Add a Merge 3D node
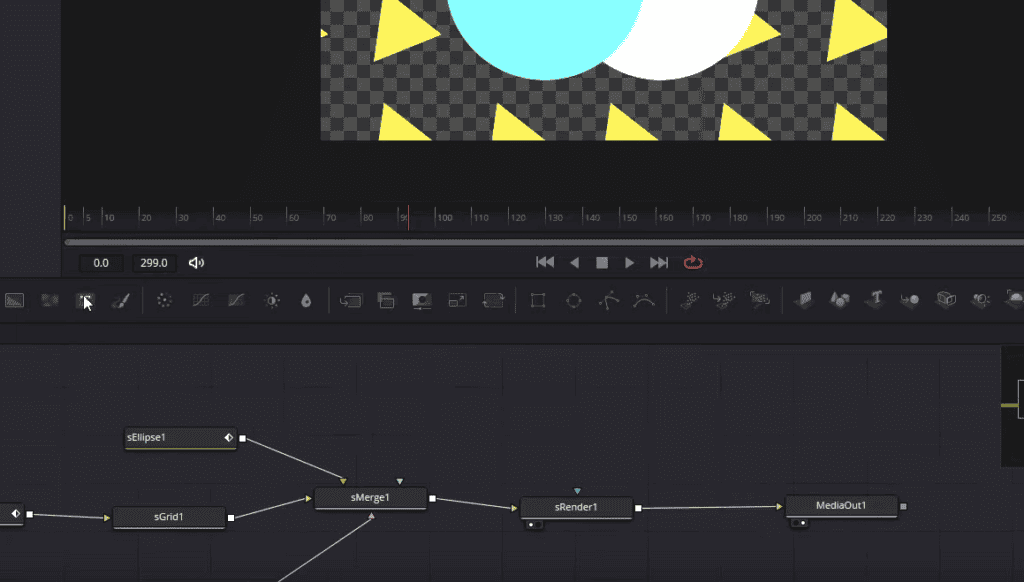 coord(910,300)
